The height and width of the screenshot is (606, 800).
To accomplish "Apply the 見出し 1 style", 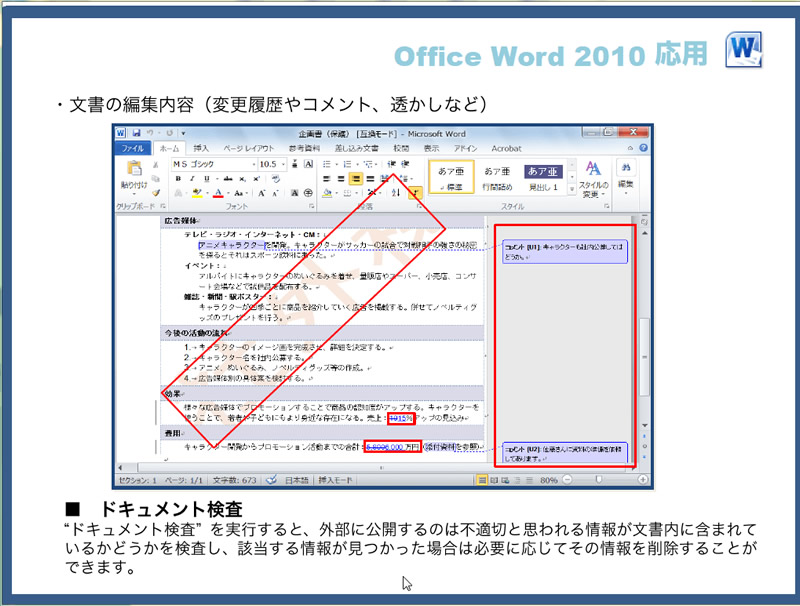I will click(543, 178).
